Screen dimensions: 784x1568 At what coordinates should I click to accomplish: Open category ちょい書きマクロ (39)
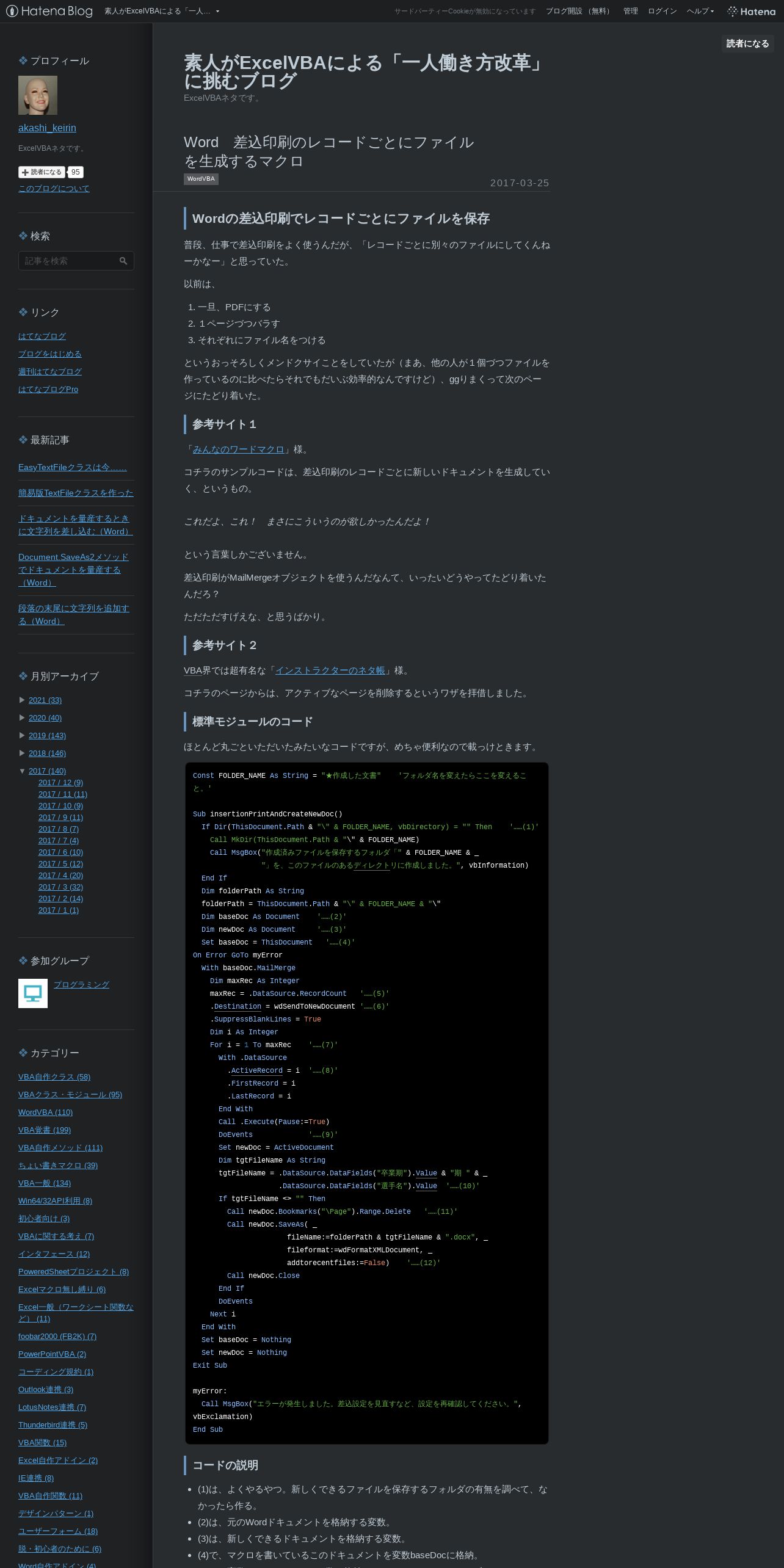(58, 1165)
